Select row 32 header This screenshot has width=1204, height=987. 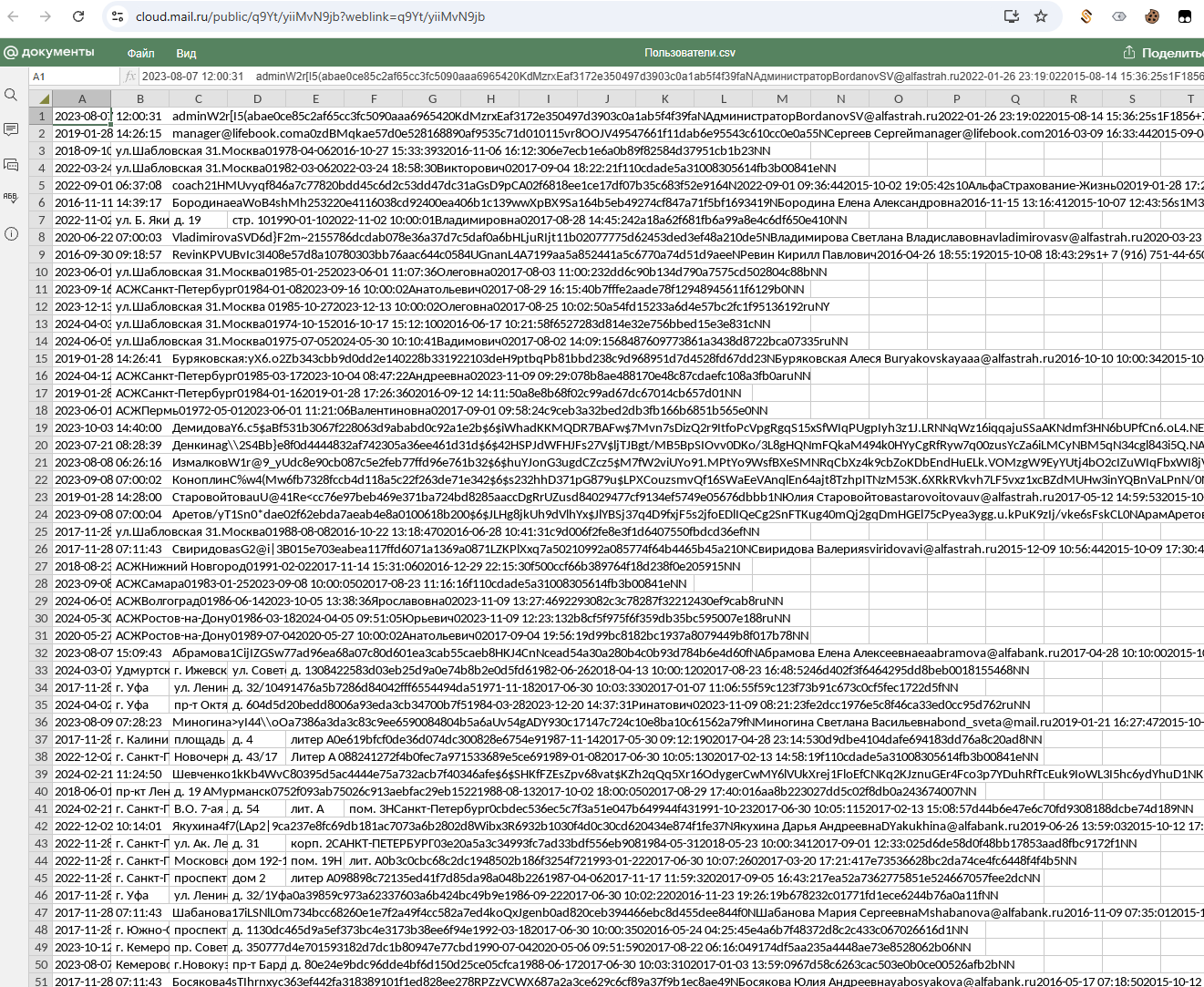[x=40, y=653]
